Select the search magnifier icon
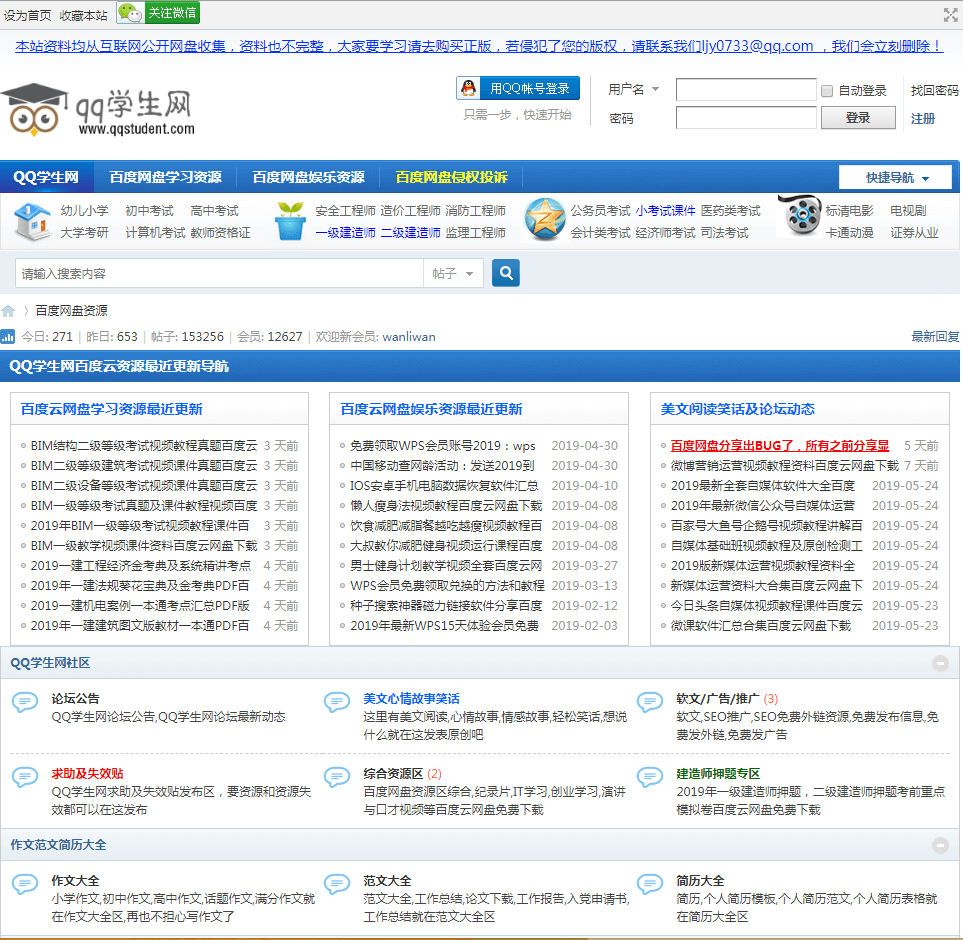963x940 pixels. coord(505,272)
